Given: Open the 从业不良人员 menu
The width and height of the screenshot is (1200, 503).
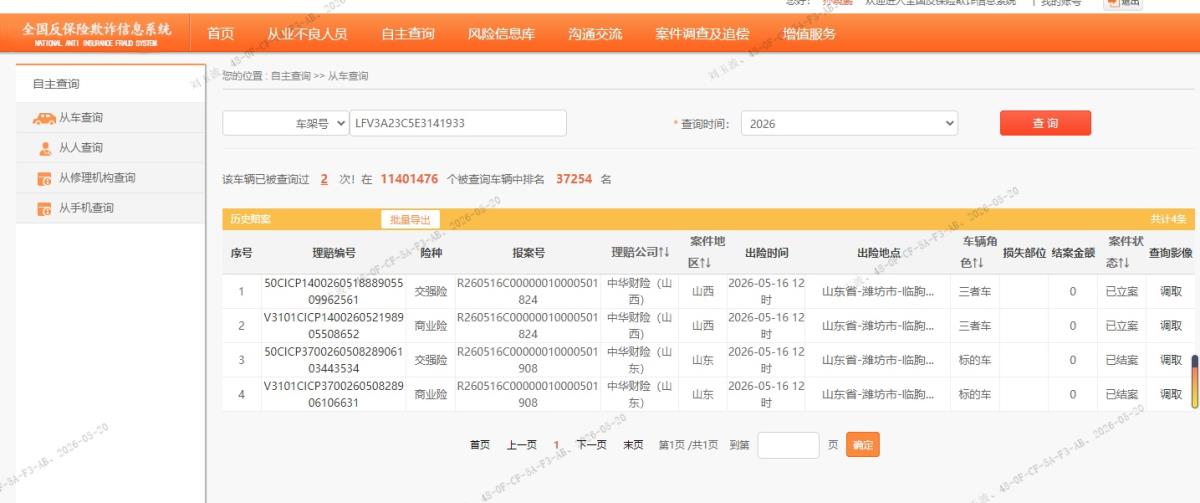Looking at the screenshot, I should (307, 34).
